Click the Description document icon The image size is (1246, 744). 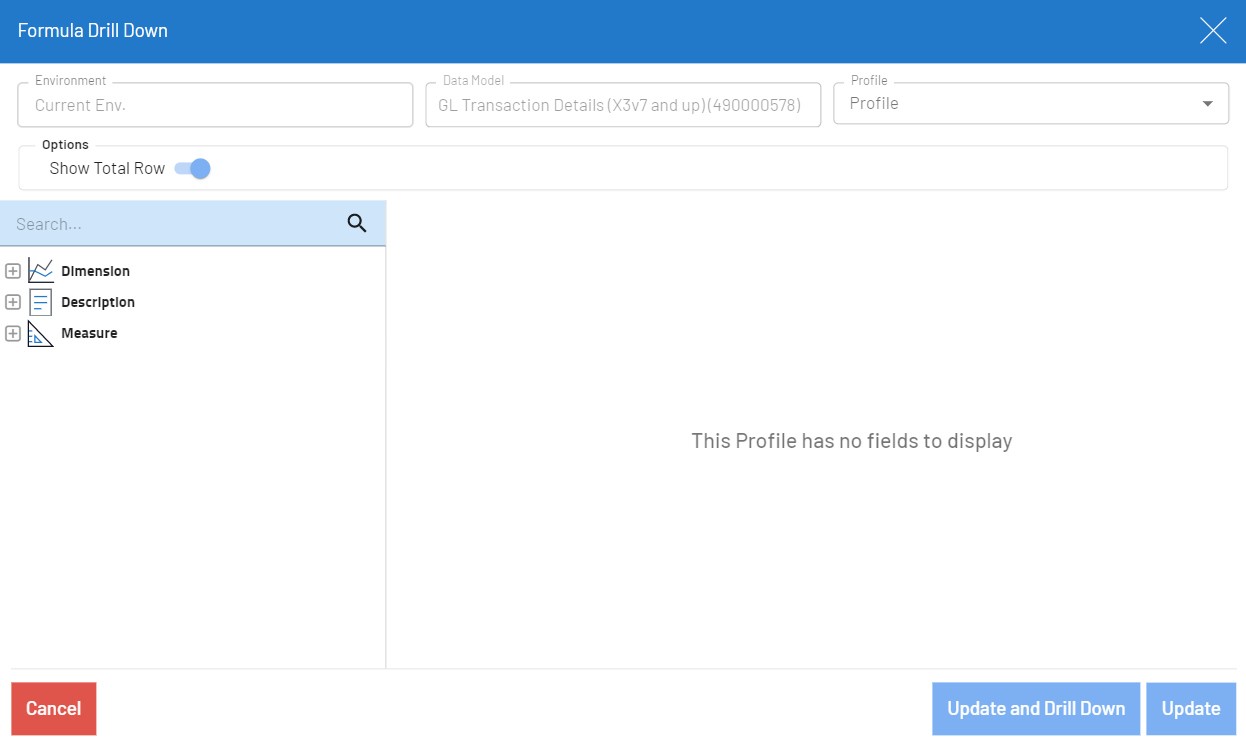click(x=40, y=302)
